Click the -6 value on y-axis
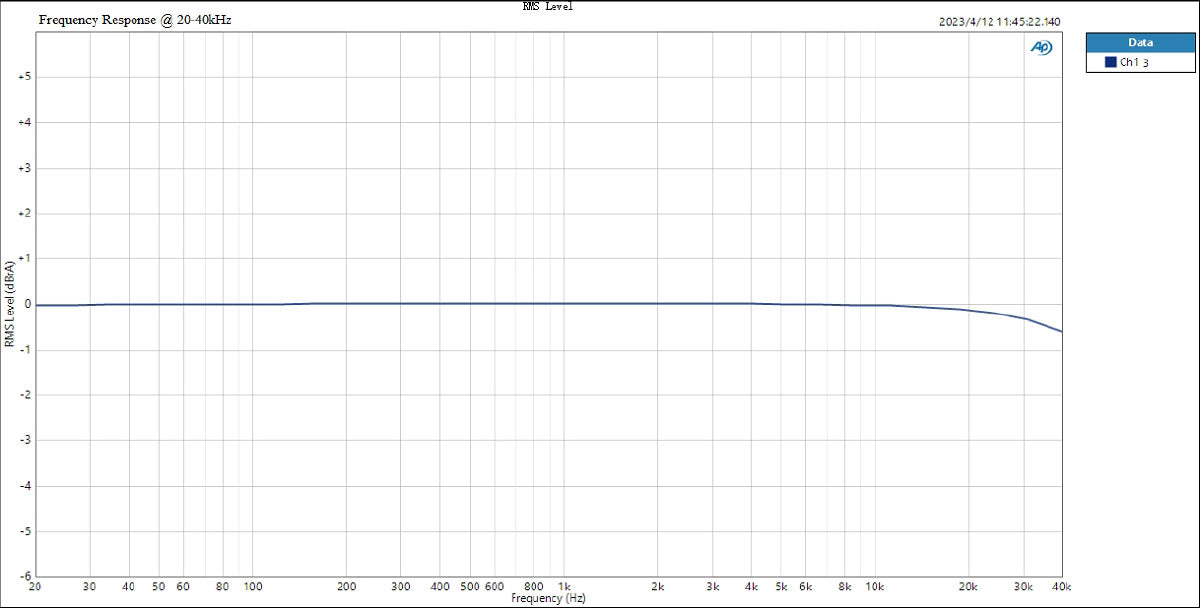This screenshot has height=608, width=1200. [27, 574]
